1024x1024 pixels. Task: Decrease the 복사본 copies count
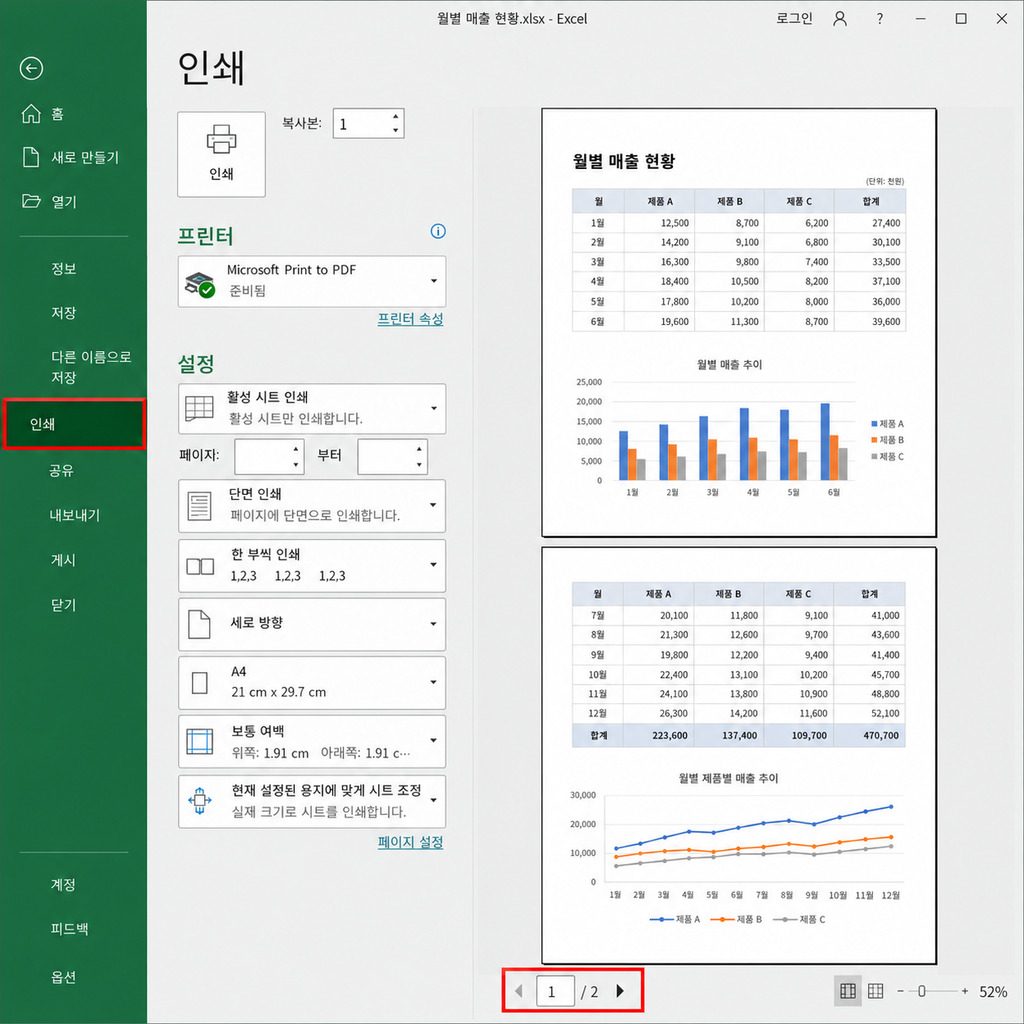[396, 131]
